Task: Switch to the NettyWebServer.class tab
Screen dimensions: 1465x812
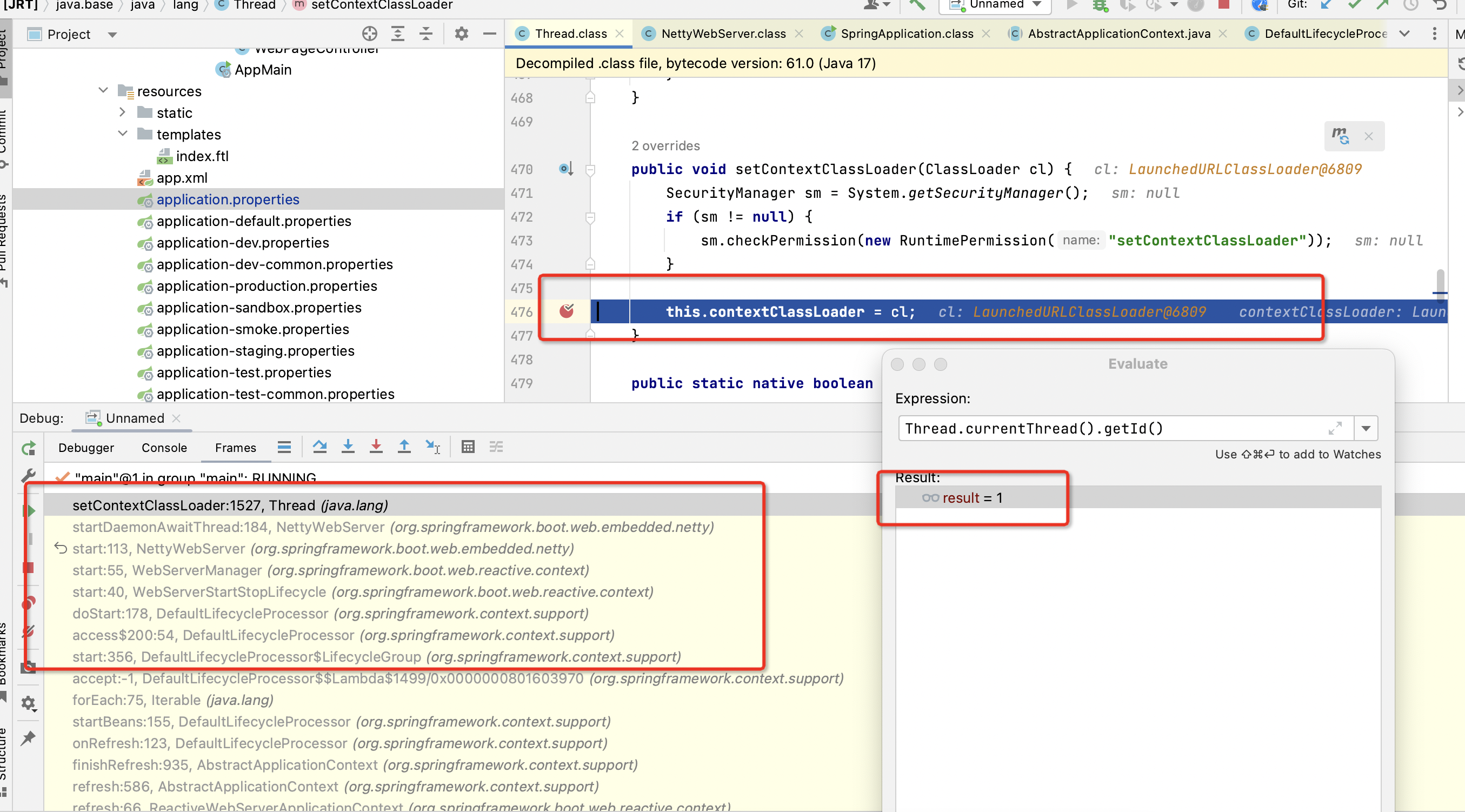Action: coord(722,33)
